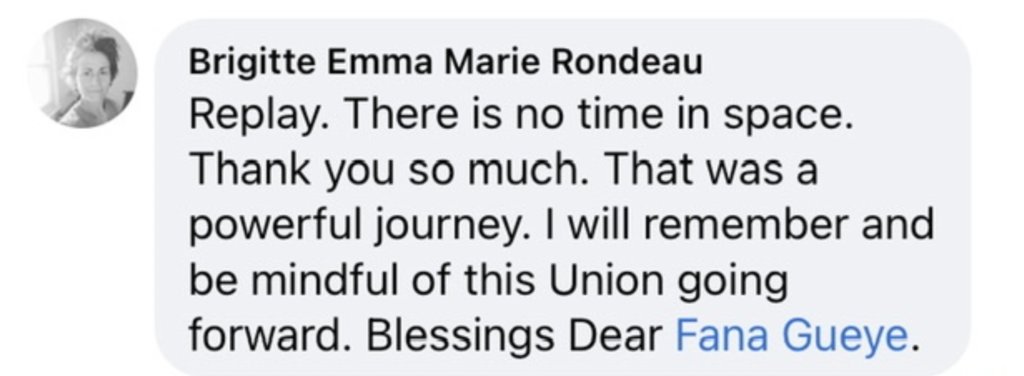Open the Fana Gueye mention link

pos(792,336)
